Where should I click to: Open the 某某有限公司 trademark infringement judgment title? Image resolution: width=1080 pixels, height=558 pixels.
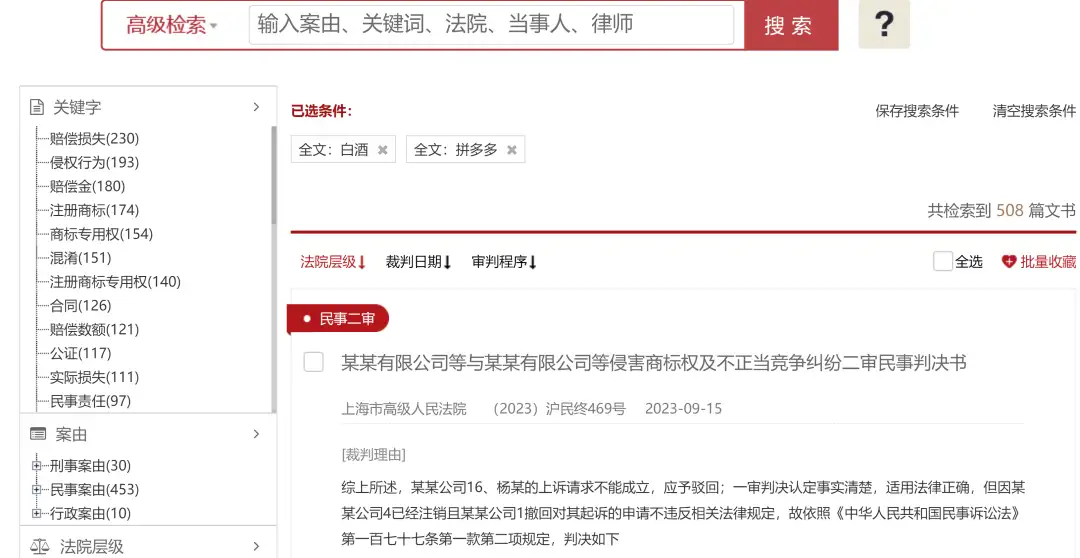pyautogui.click(x=654, y=362)
